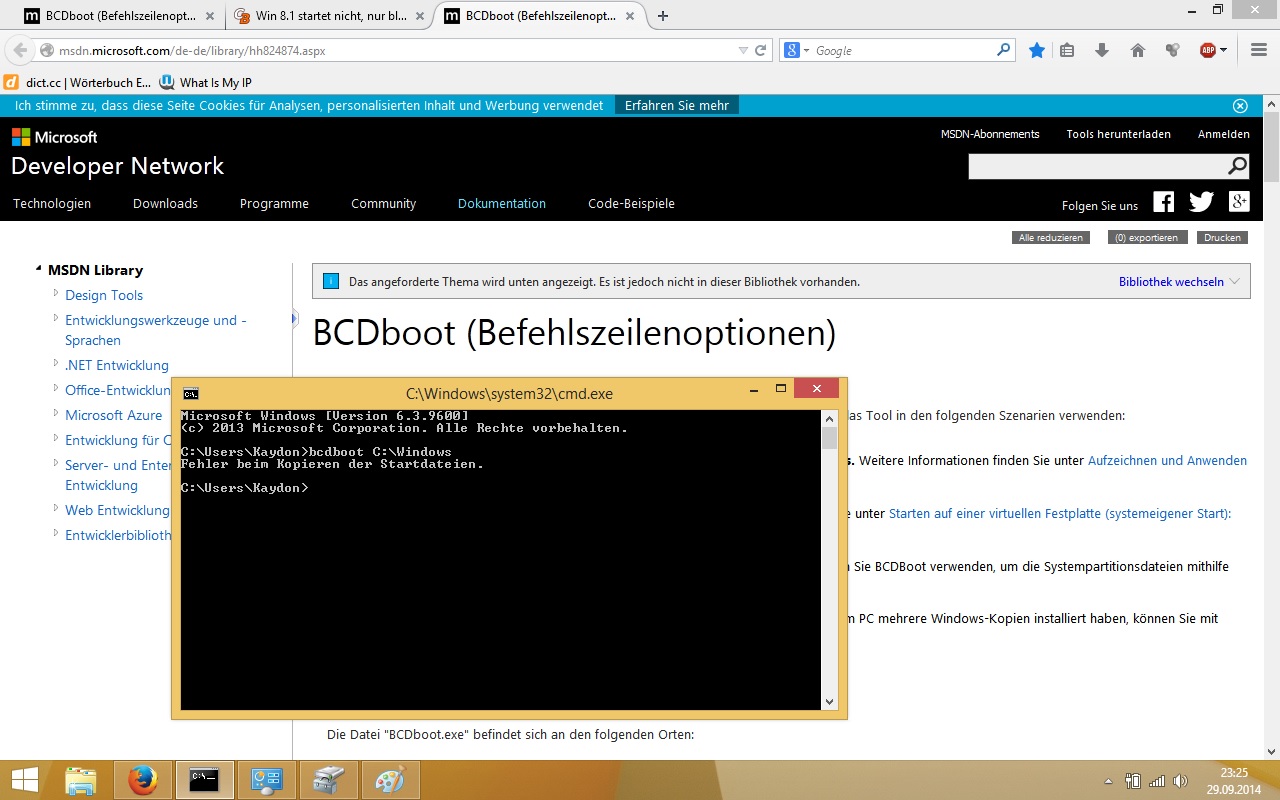Open the What Is My IP bookmark
Viewport: 1280px width, 800px height.
tap(206, 83)
